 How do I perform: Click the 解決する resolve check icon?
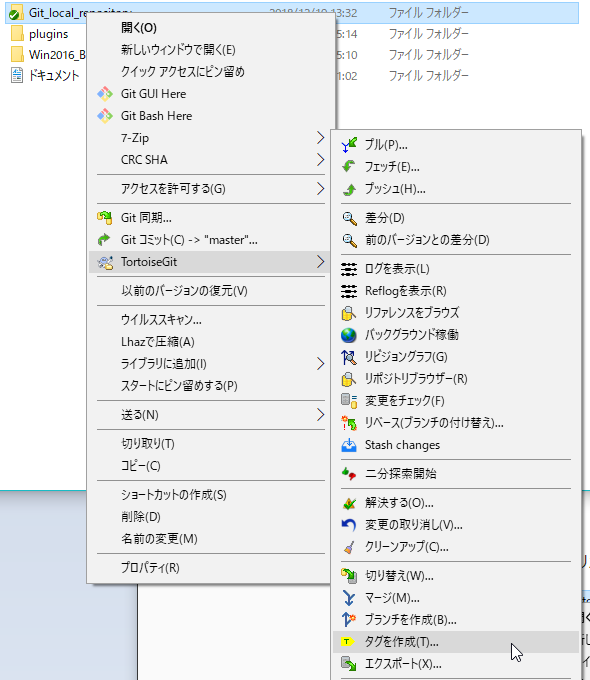(349, 503)
